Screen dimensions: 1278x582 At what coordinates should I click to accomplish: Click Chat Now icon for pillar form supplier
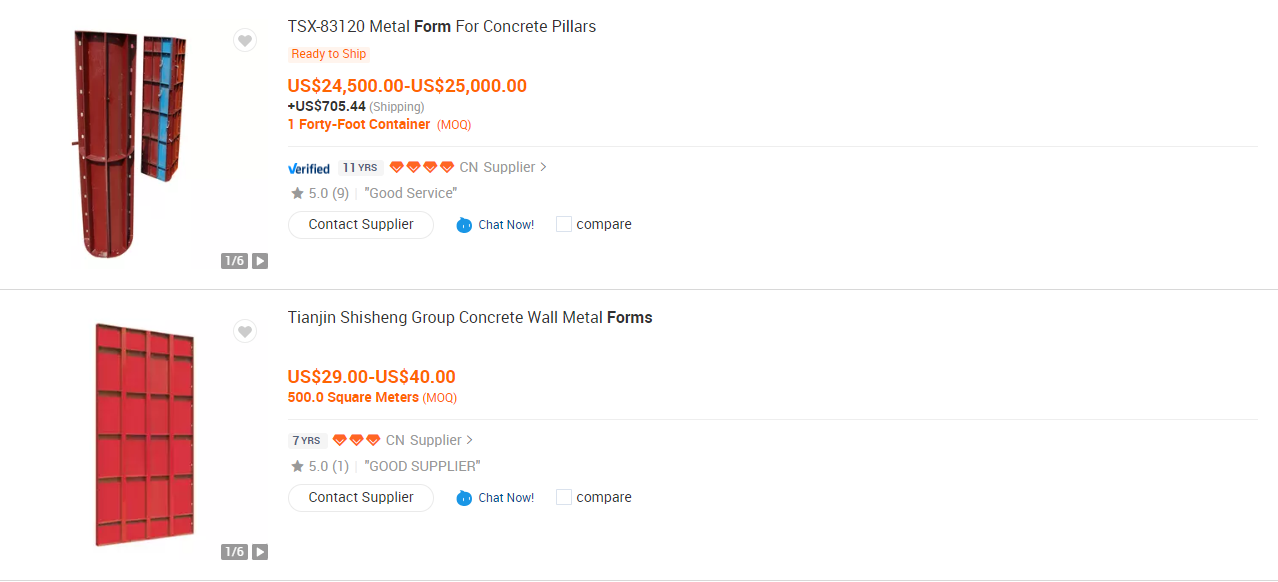[x=464, y=225]
